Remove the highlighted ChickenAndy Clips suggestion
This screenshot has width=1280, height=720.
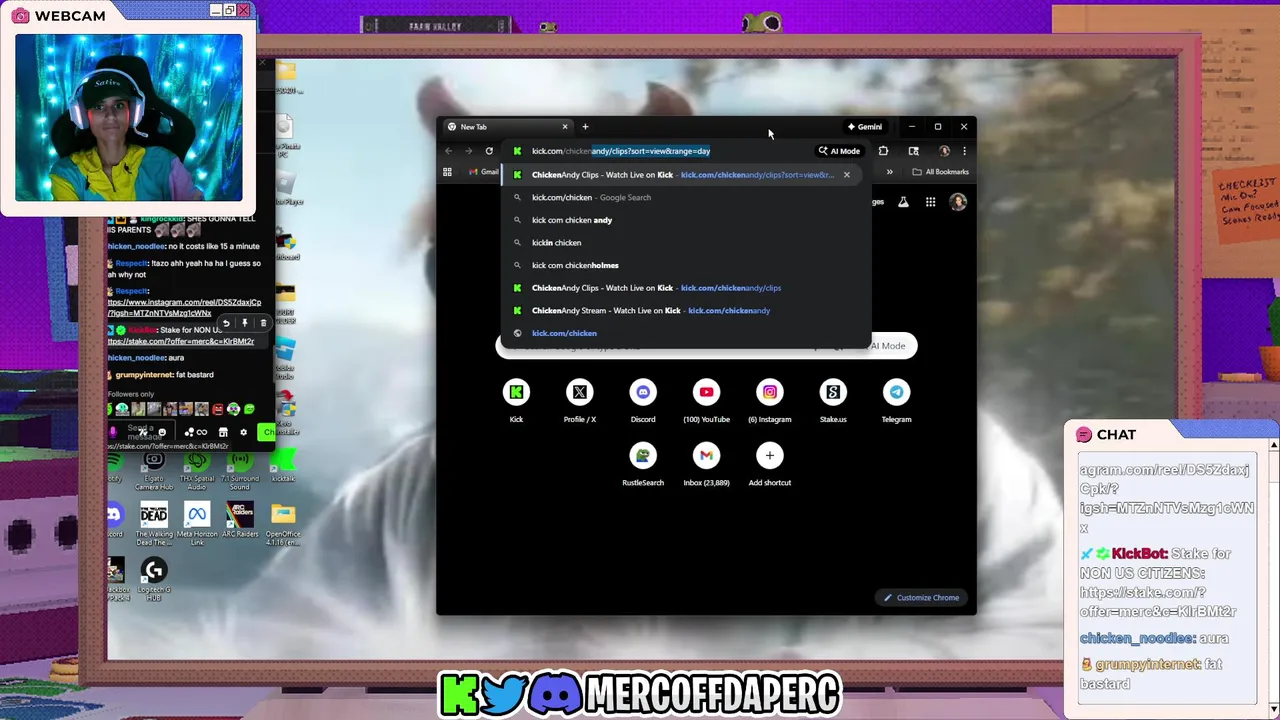click(846, 175)
